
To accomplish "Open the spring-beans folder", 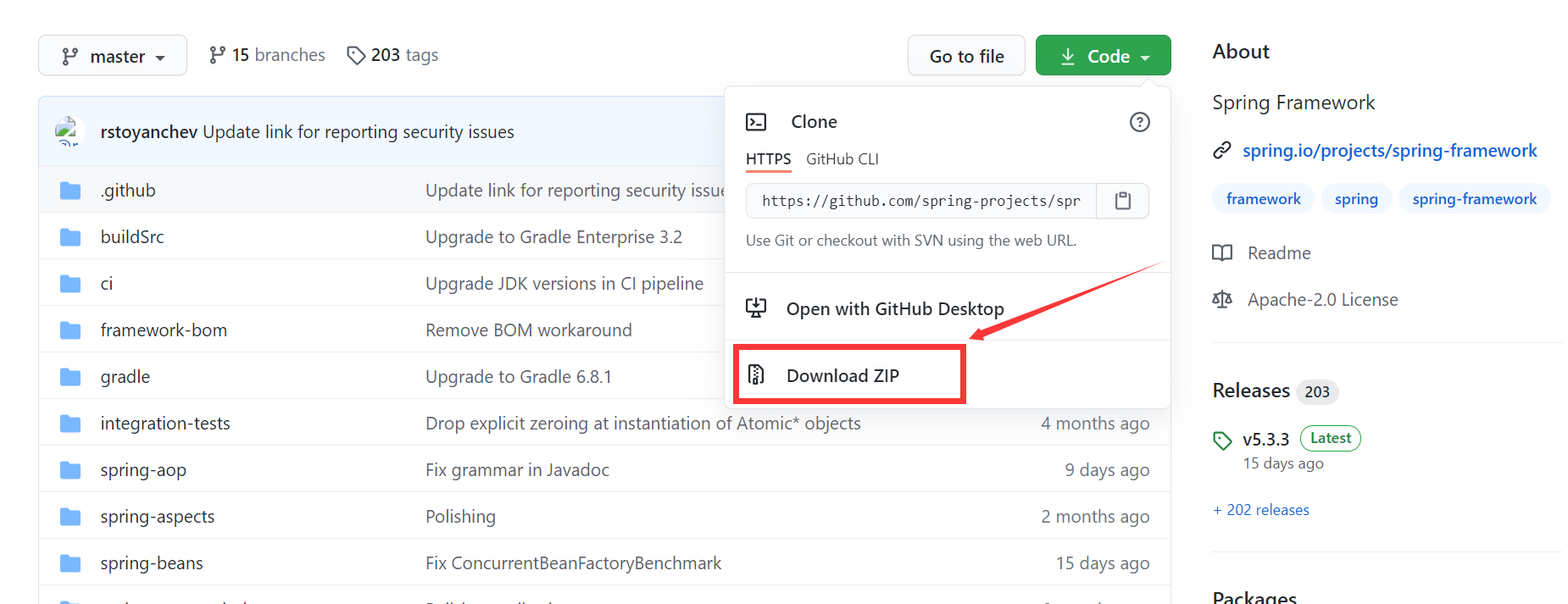I will point(152,563).
